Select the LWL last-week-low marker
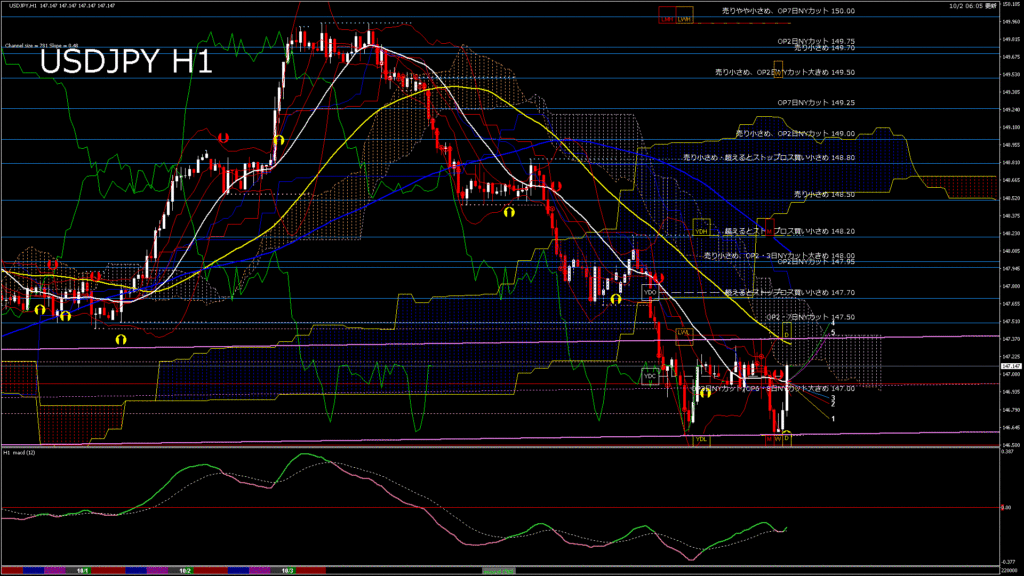This screenshot has width=1024, height=576. point(684,332)
